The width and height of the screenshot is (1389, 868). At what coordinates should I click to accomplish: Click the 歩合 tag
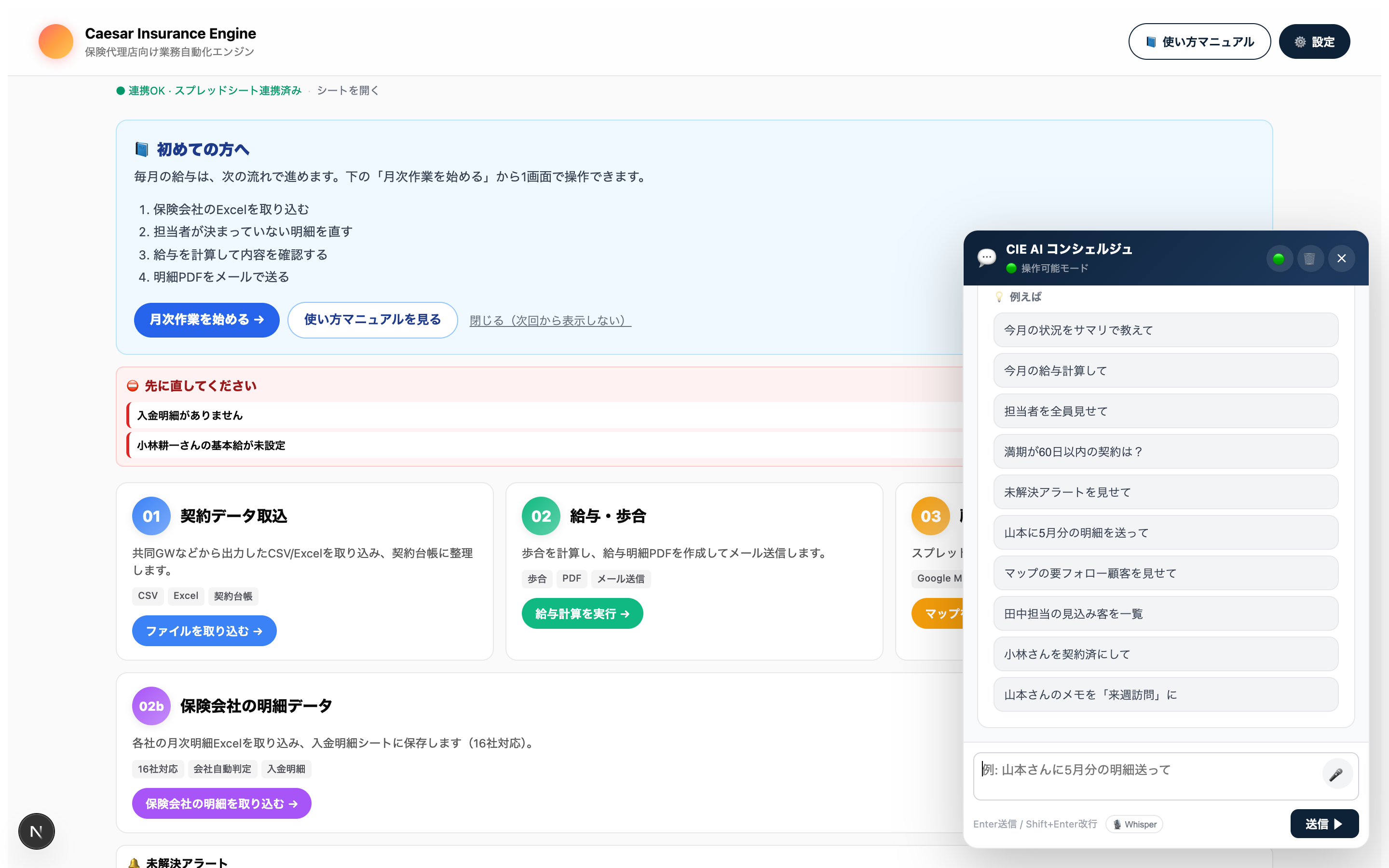(537, 579)
